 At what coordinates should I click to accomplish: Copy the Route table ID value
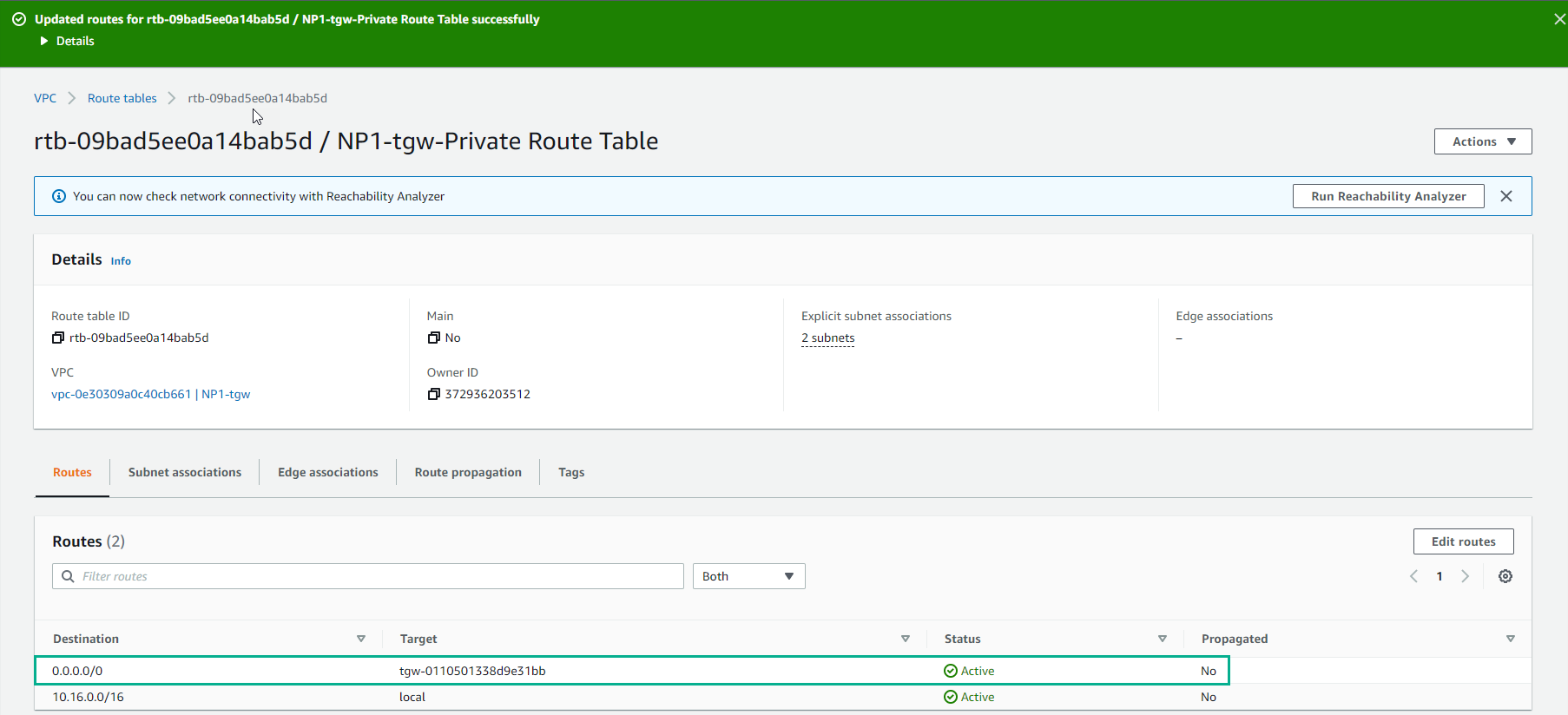tap(58, 338)
